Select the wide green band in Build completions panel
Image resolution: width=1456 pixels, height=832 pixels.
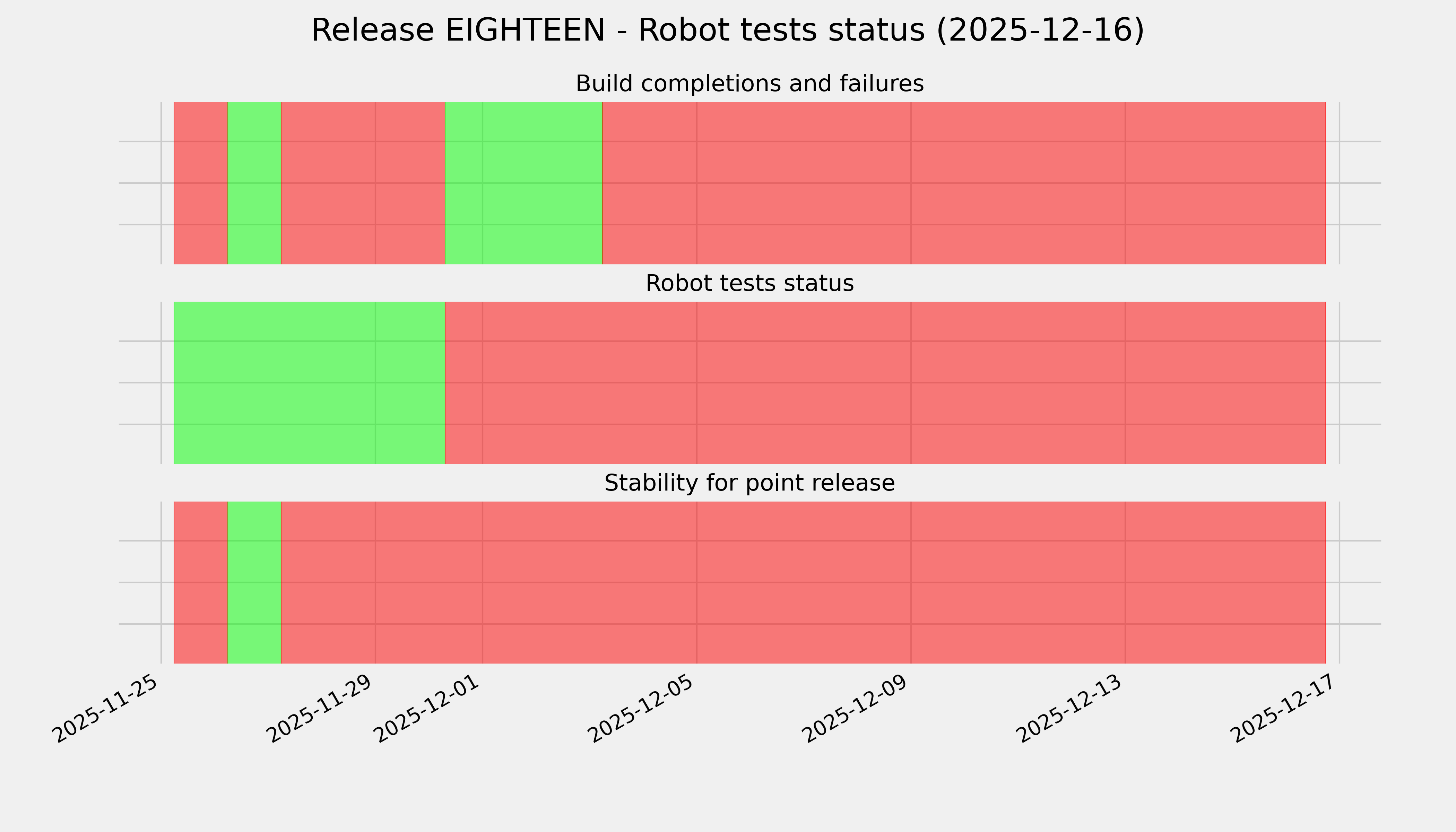523,183
